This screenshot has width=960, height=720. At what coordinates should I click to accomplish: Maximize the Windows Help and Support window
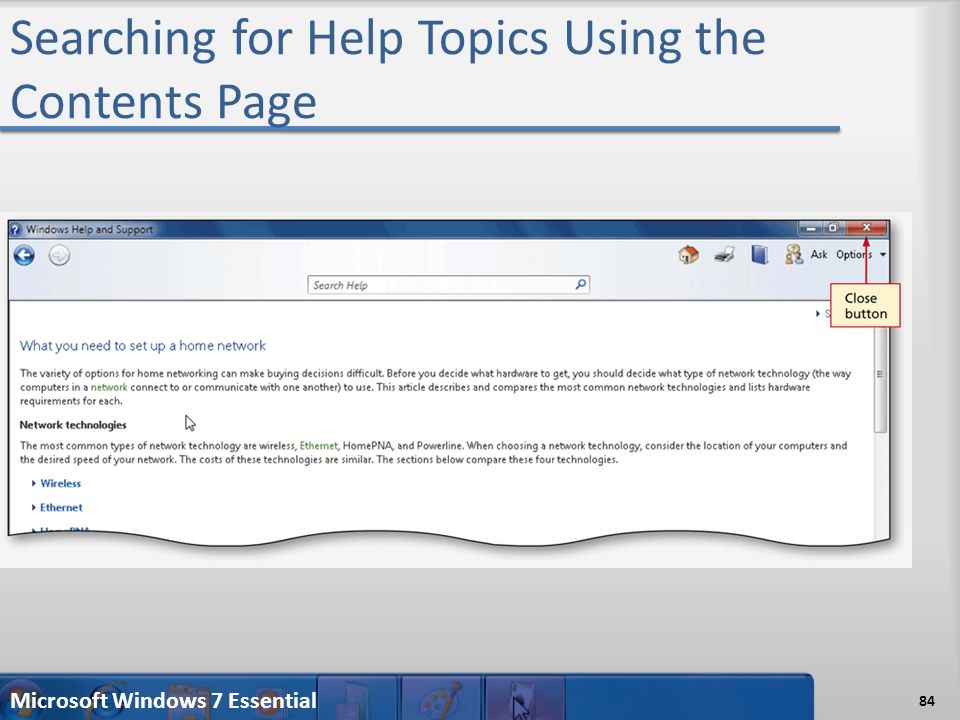click(x=833, y=228)
